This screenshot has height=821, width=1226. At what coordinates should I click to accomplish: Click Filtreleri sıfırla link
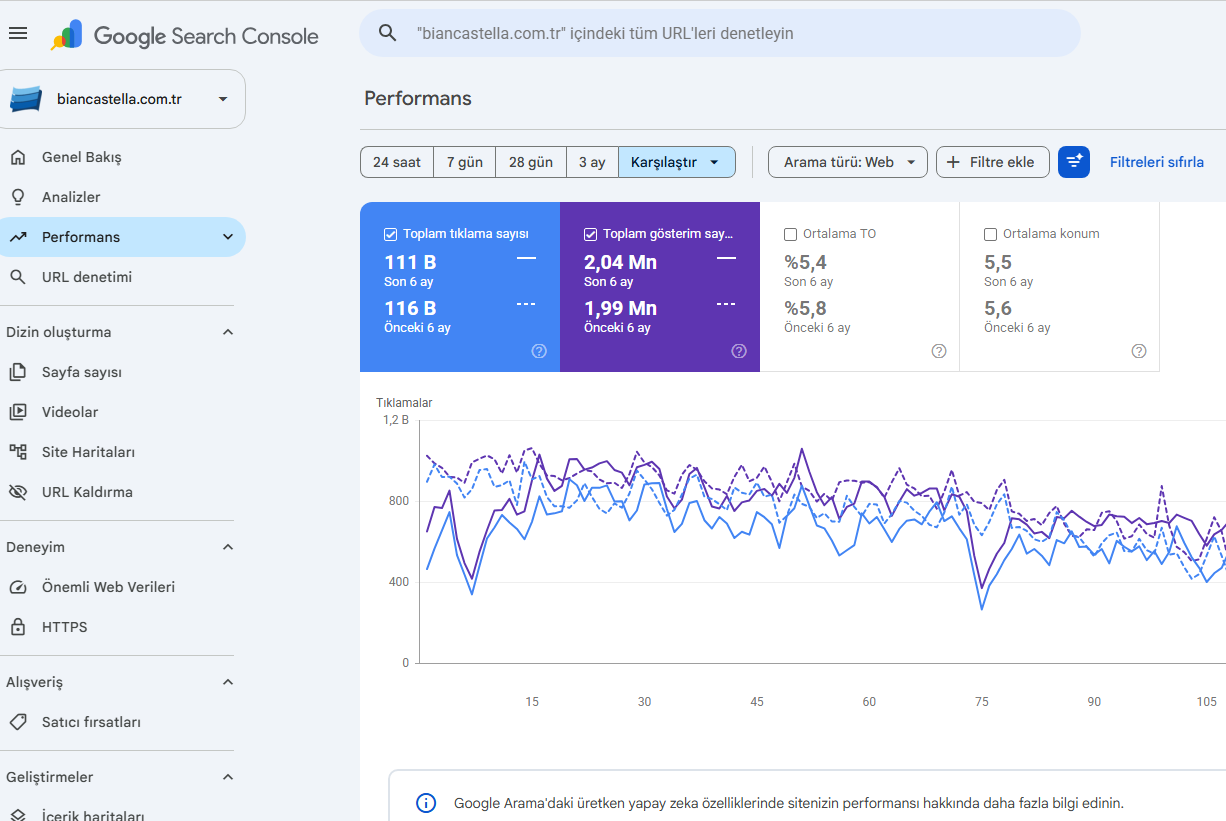pos(1157,162)
